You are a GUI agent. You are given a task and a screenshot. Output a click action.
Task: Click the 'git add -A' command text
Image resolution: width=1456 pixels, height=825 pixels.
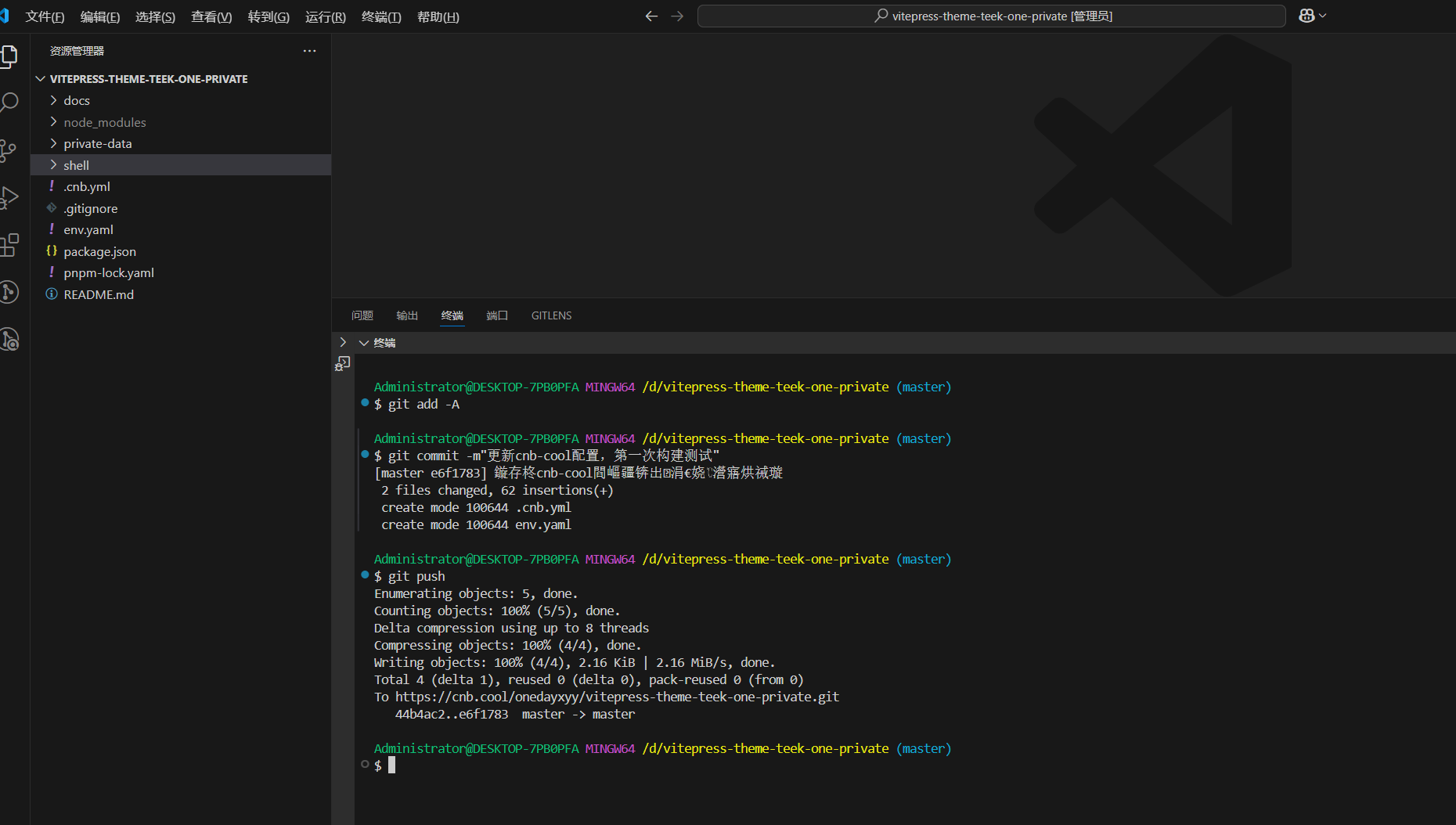pyautogui.click(x=424, y=404)
